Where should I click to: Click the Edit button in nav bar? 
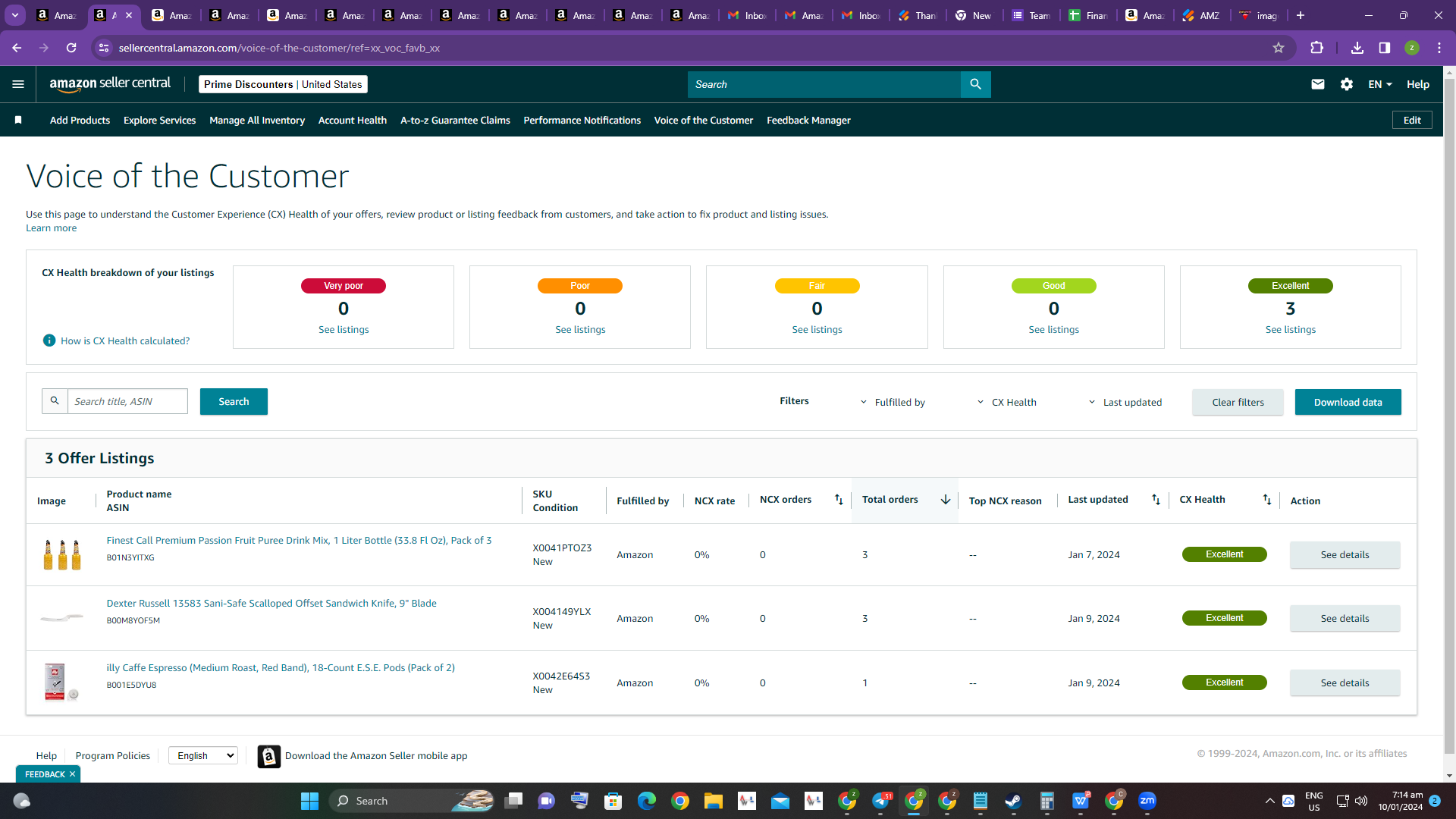[1412, 120]
